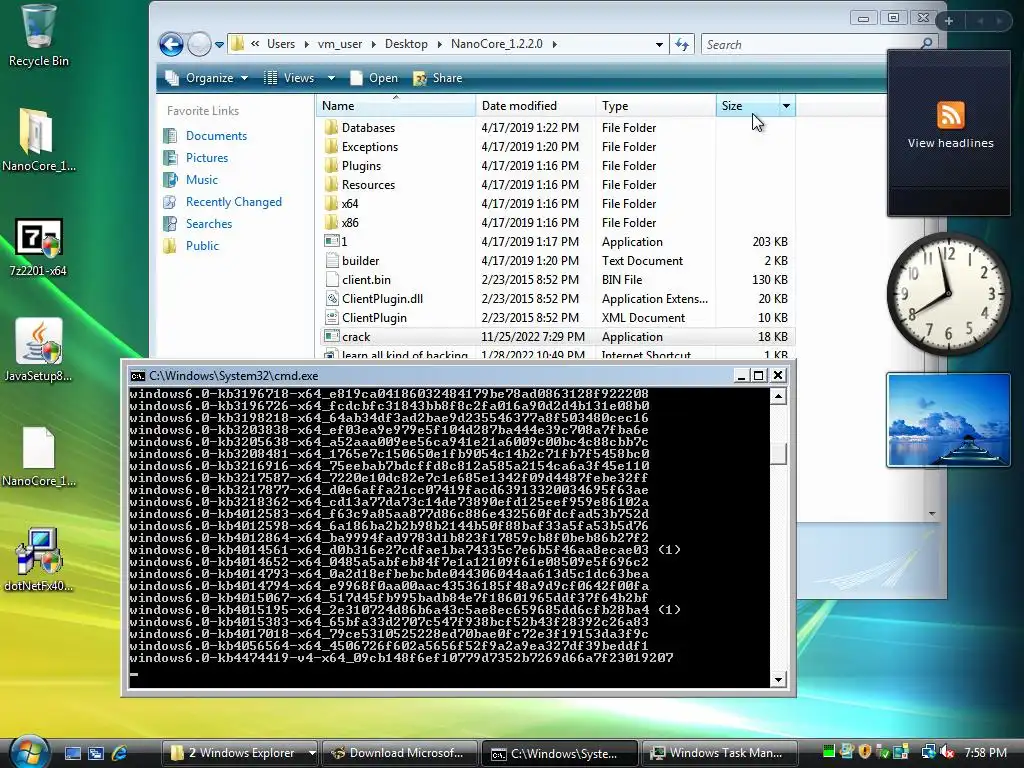
Task: Expand the chevron after Users breadcrumb
Action: (306, 44)
